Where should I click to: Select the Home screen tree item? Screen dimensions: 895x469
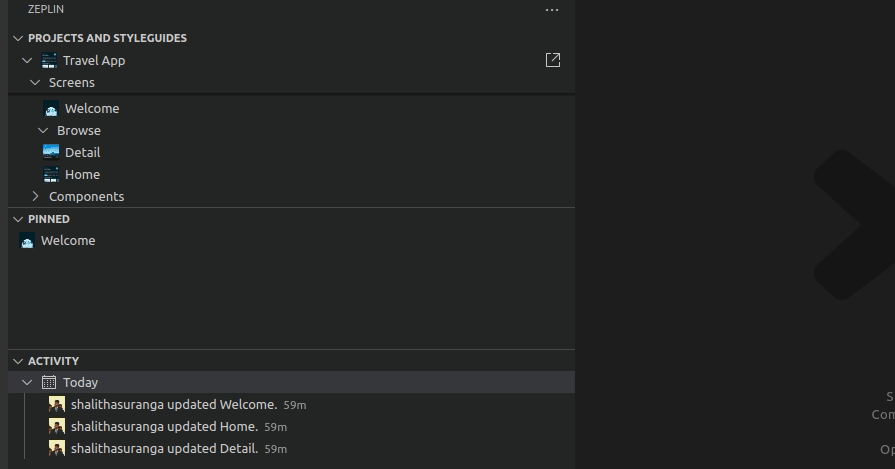[x=82, y=174]
